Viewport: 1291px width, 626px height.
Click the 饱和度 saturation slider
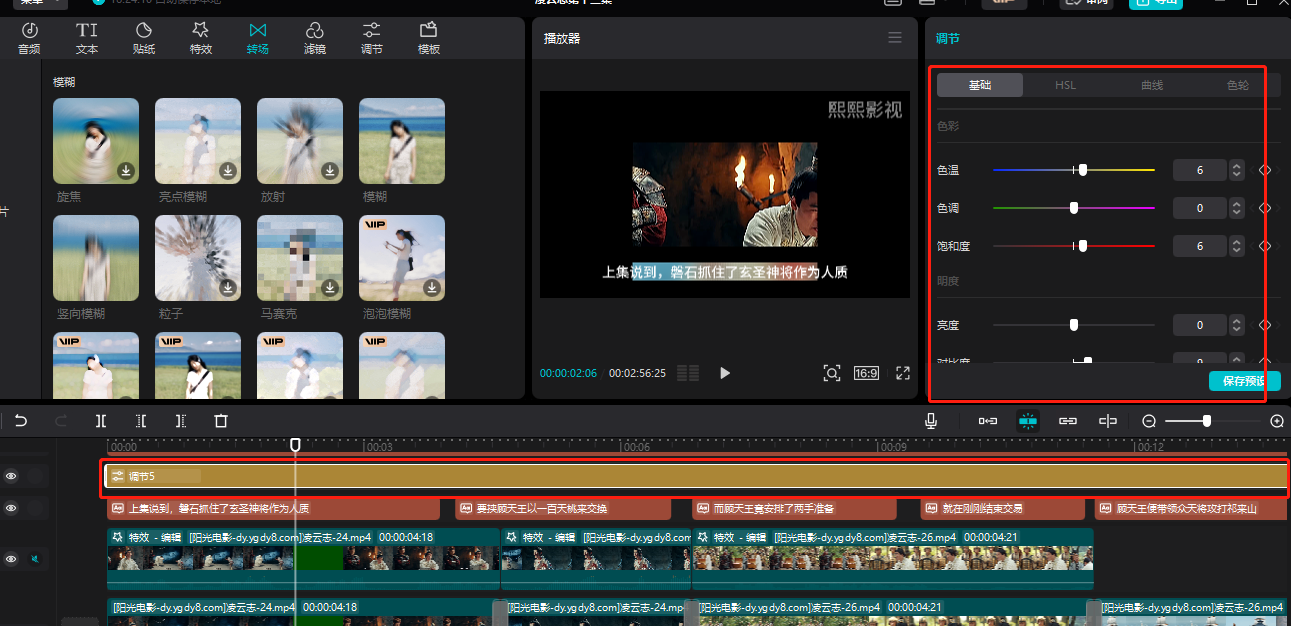tap(1074, 245)
